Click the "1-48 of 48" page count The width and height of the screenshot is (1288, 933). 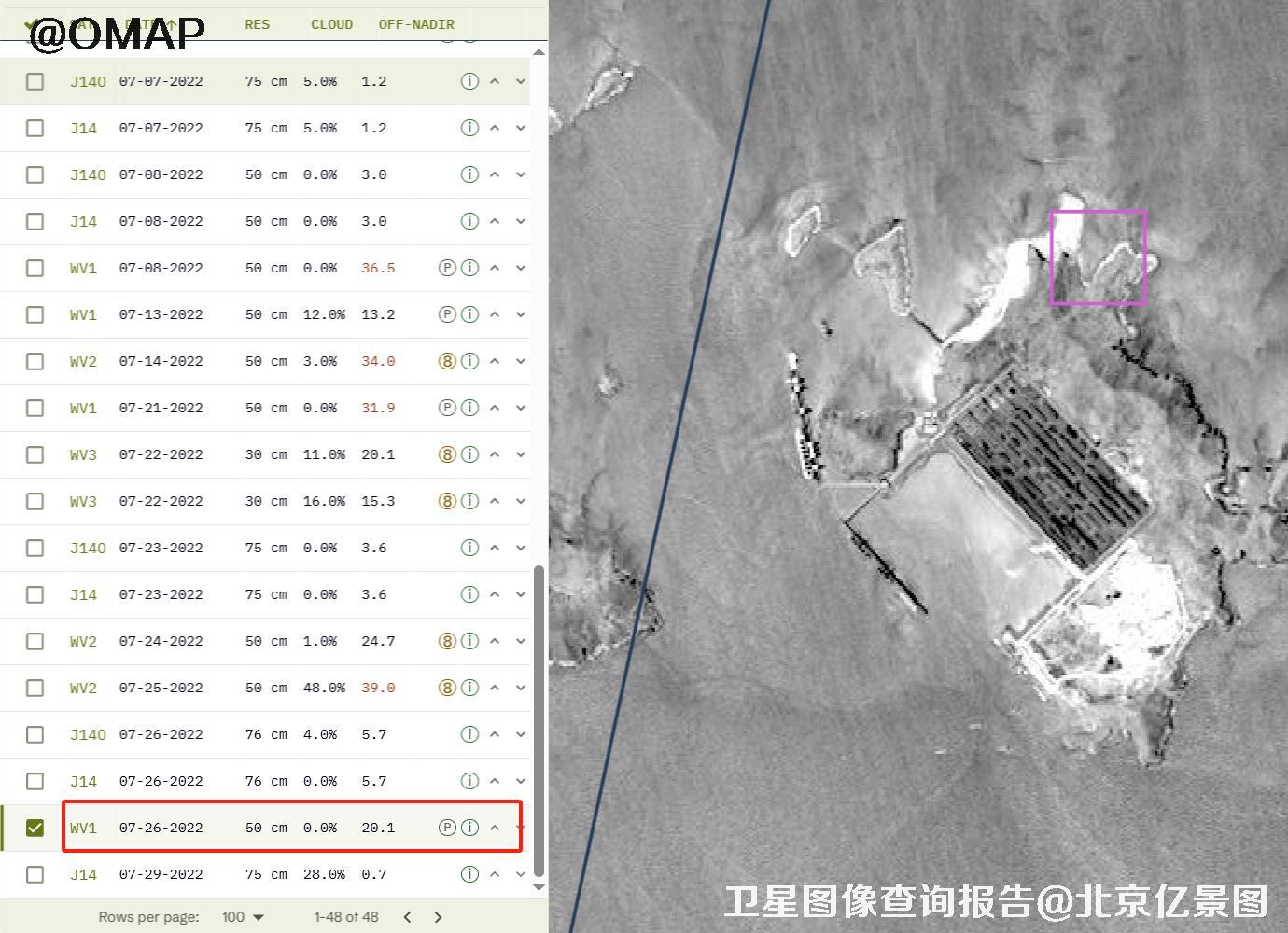click(x=346, y=917)
